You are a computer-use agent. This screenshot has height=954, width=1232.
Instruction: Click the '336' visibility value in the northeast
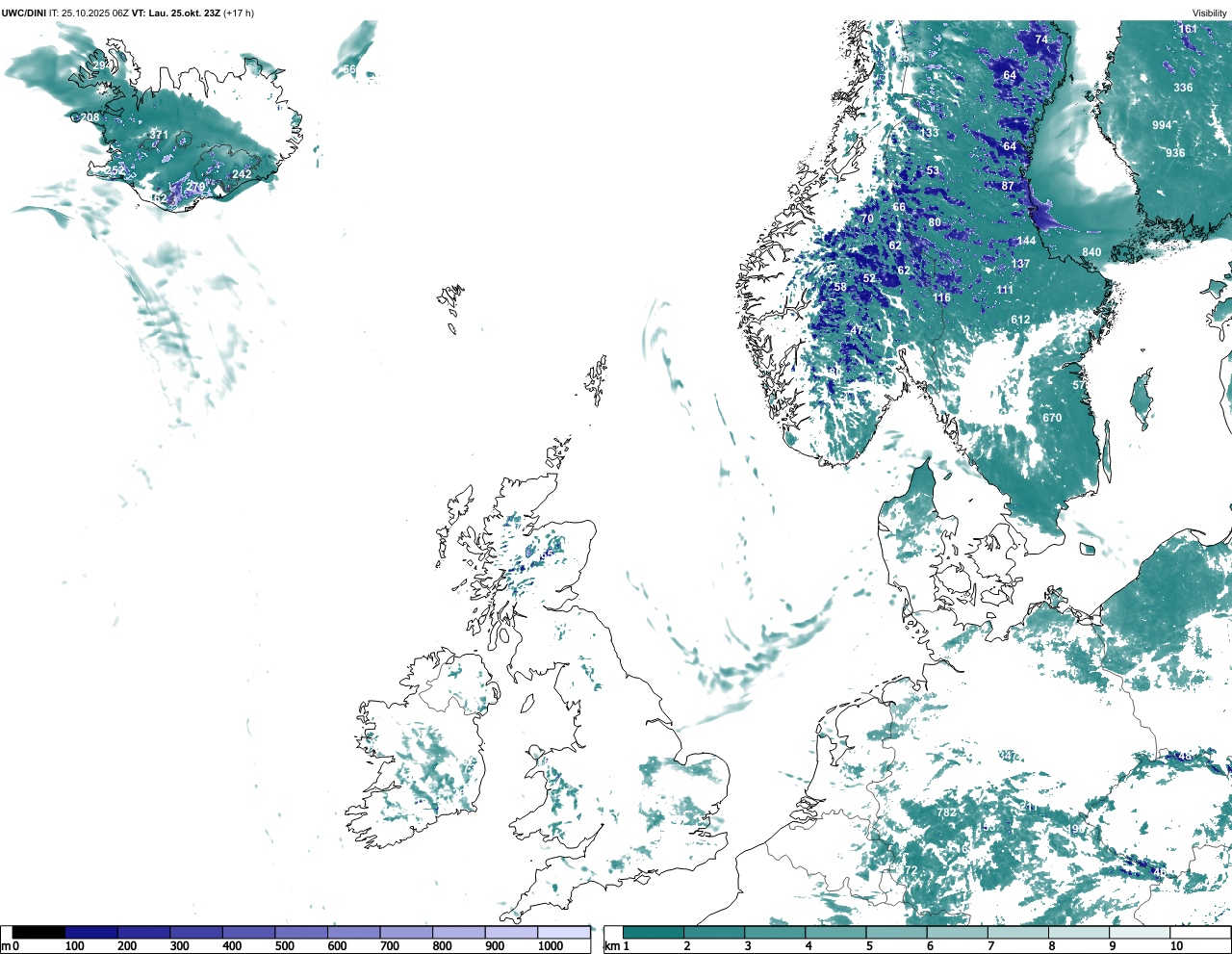[1183, 88]
